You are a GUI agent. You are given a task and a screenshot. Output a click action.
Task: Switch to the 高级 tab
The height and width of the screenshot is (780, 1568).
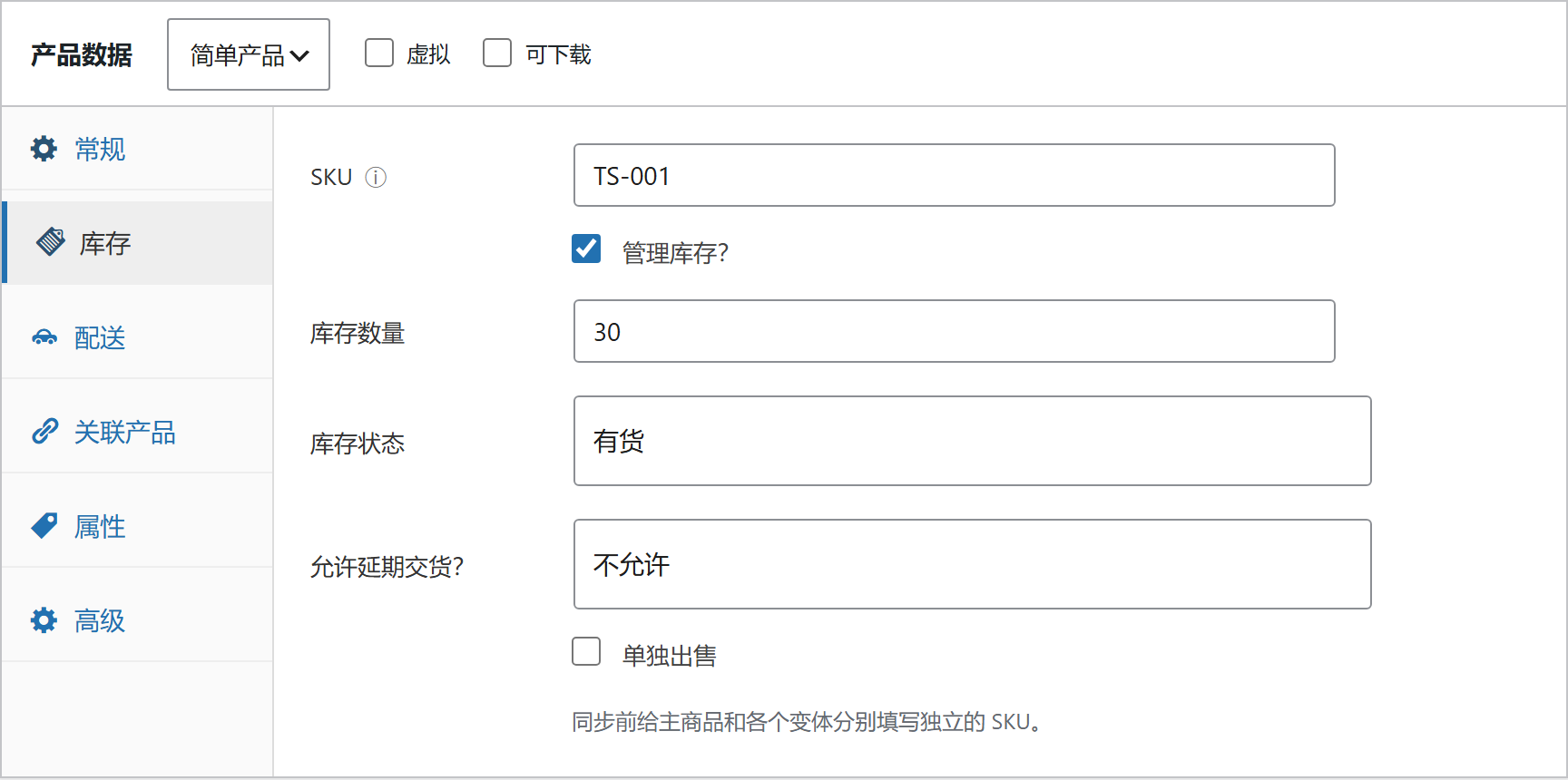pos(137,620)
